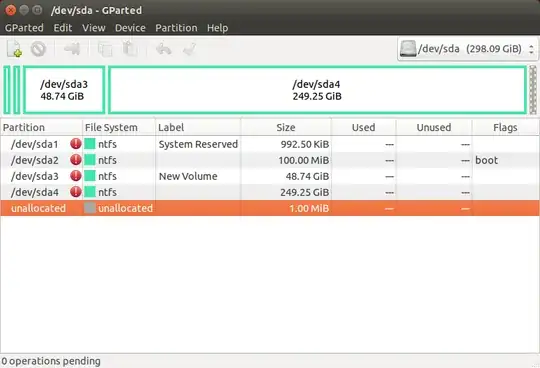Click the Flags column header
This screenshot has height=368, width=540.
click(x=505, y=127)
